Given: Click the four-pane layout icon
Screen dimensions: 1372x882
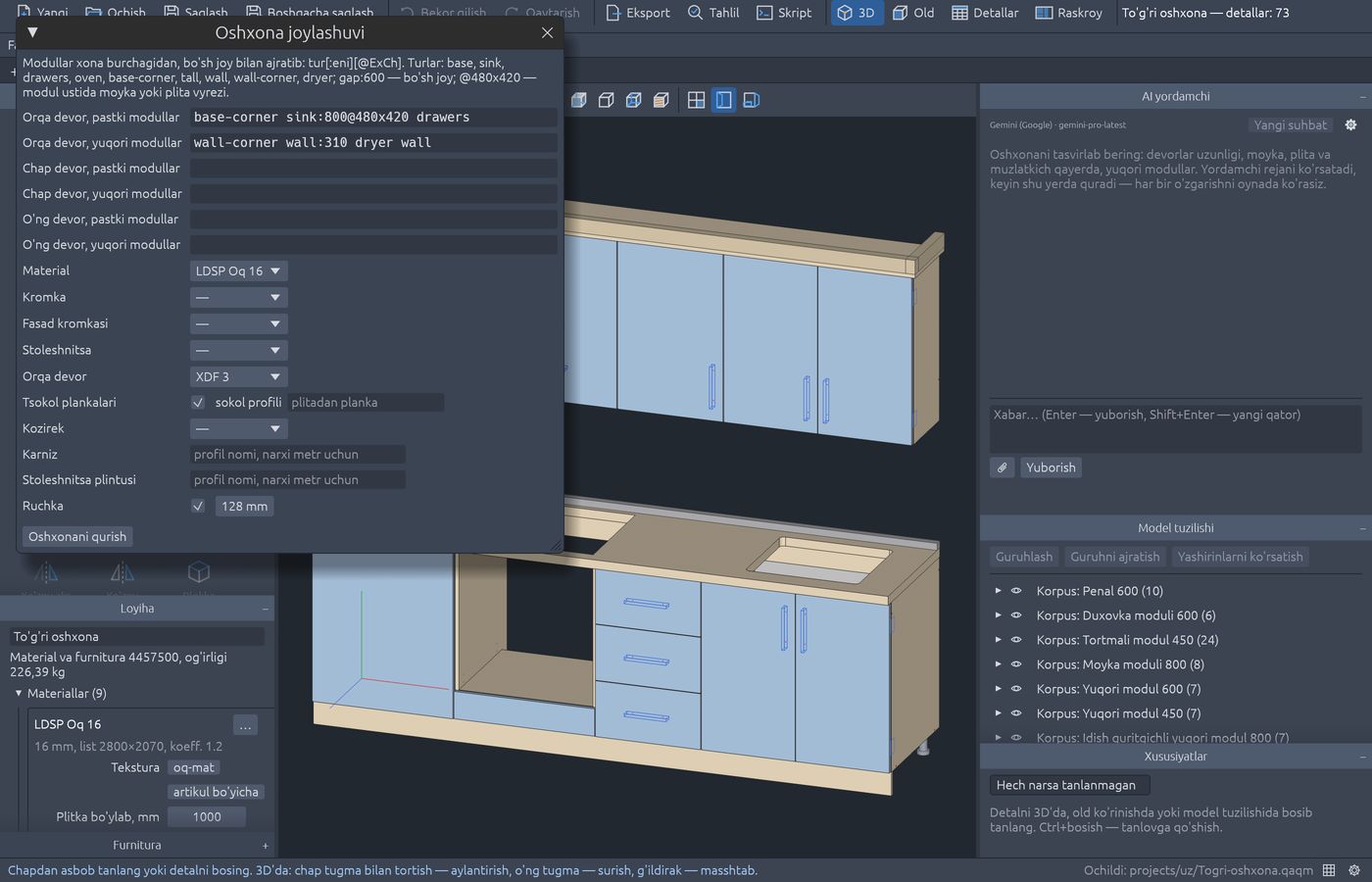Looking at the screenshot, I should [x=696, y=100].
